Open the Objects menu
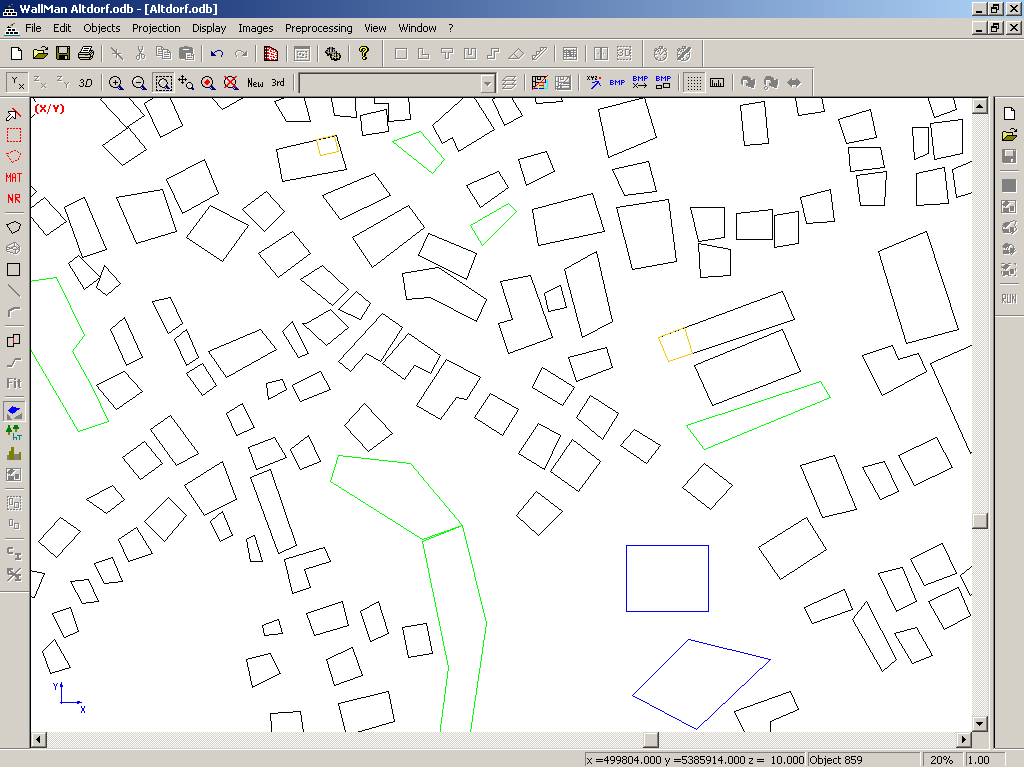The height and width of the screenshot is (768, 1024). [x=101, y=28]
